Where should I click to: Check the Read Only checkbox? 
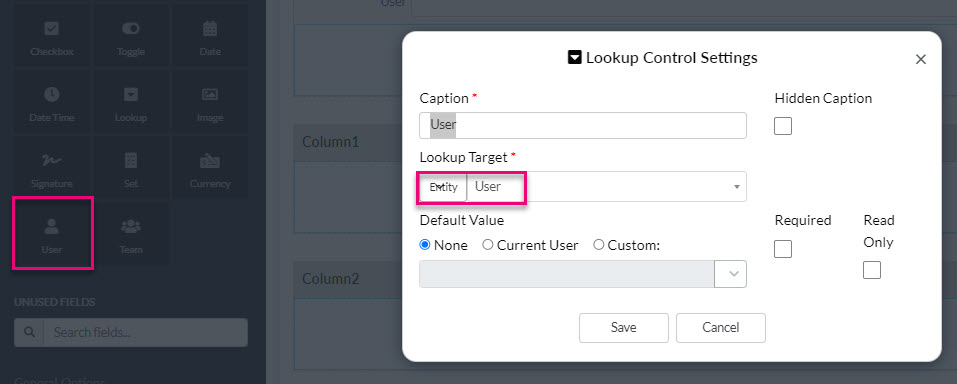coord(872,270)
